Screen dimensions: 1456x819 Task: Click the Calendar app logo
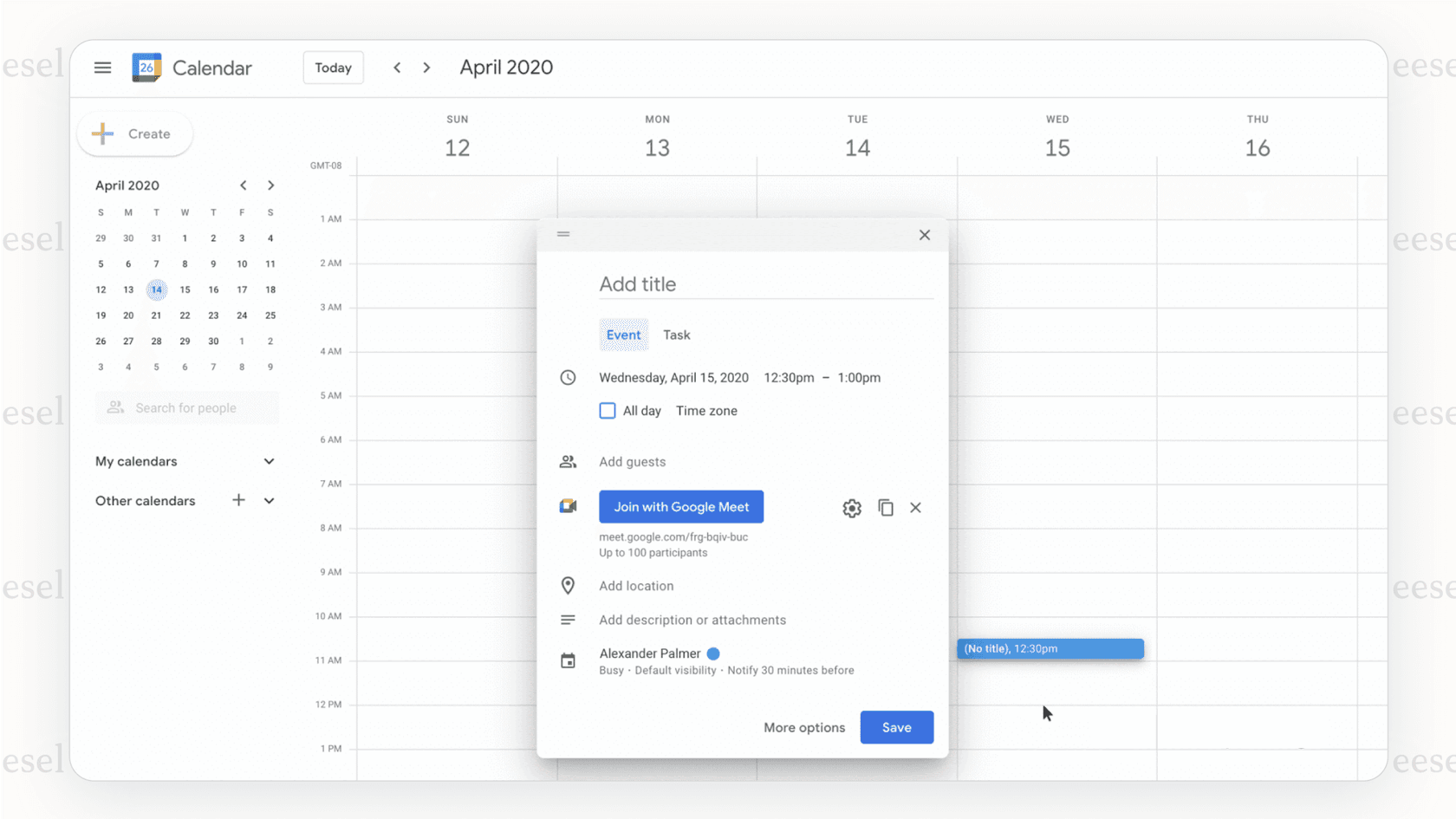pos(146,68)
